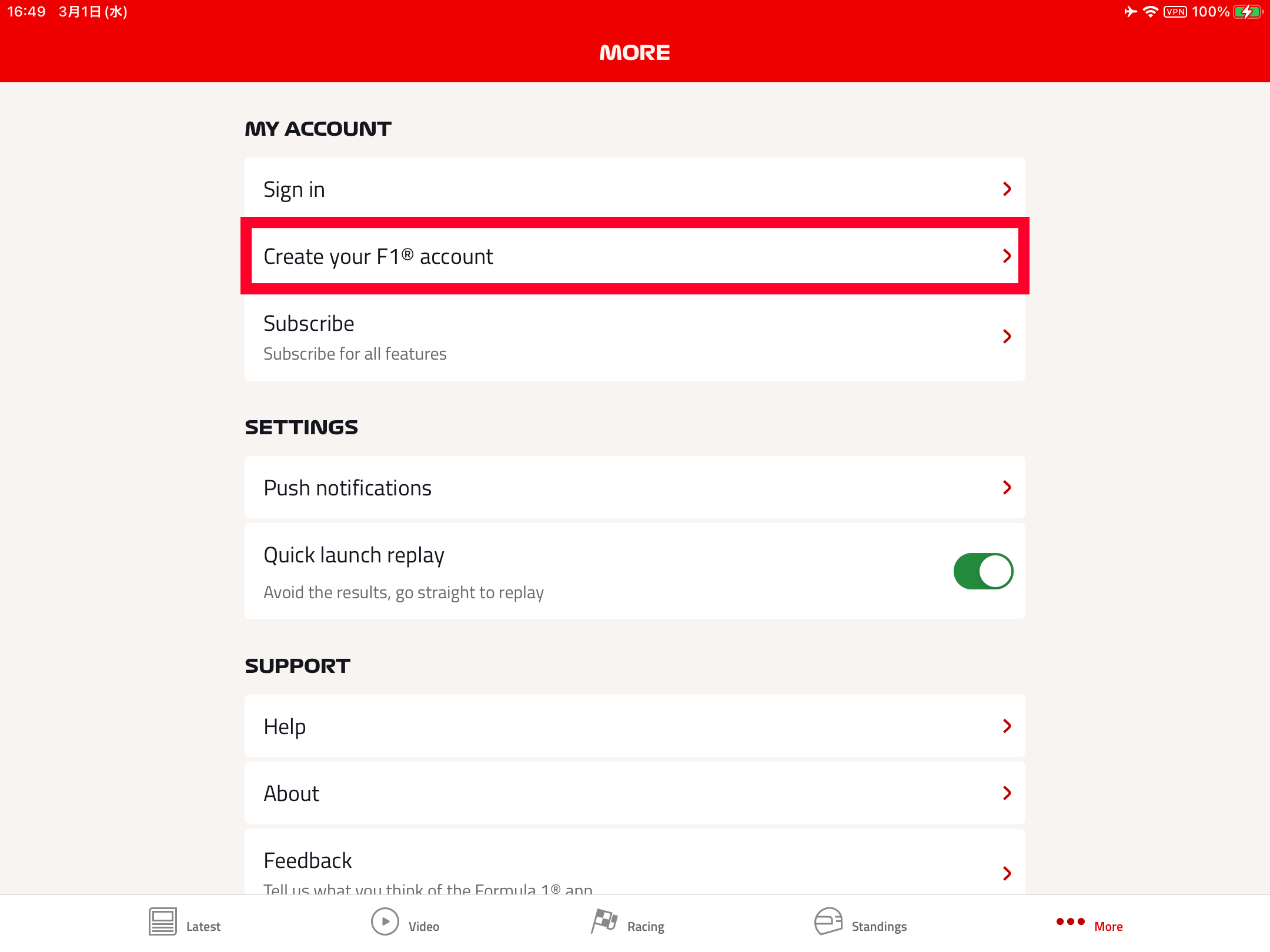Tap the Quick launch replay label

point(354,555)
